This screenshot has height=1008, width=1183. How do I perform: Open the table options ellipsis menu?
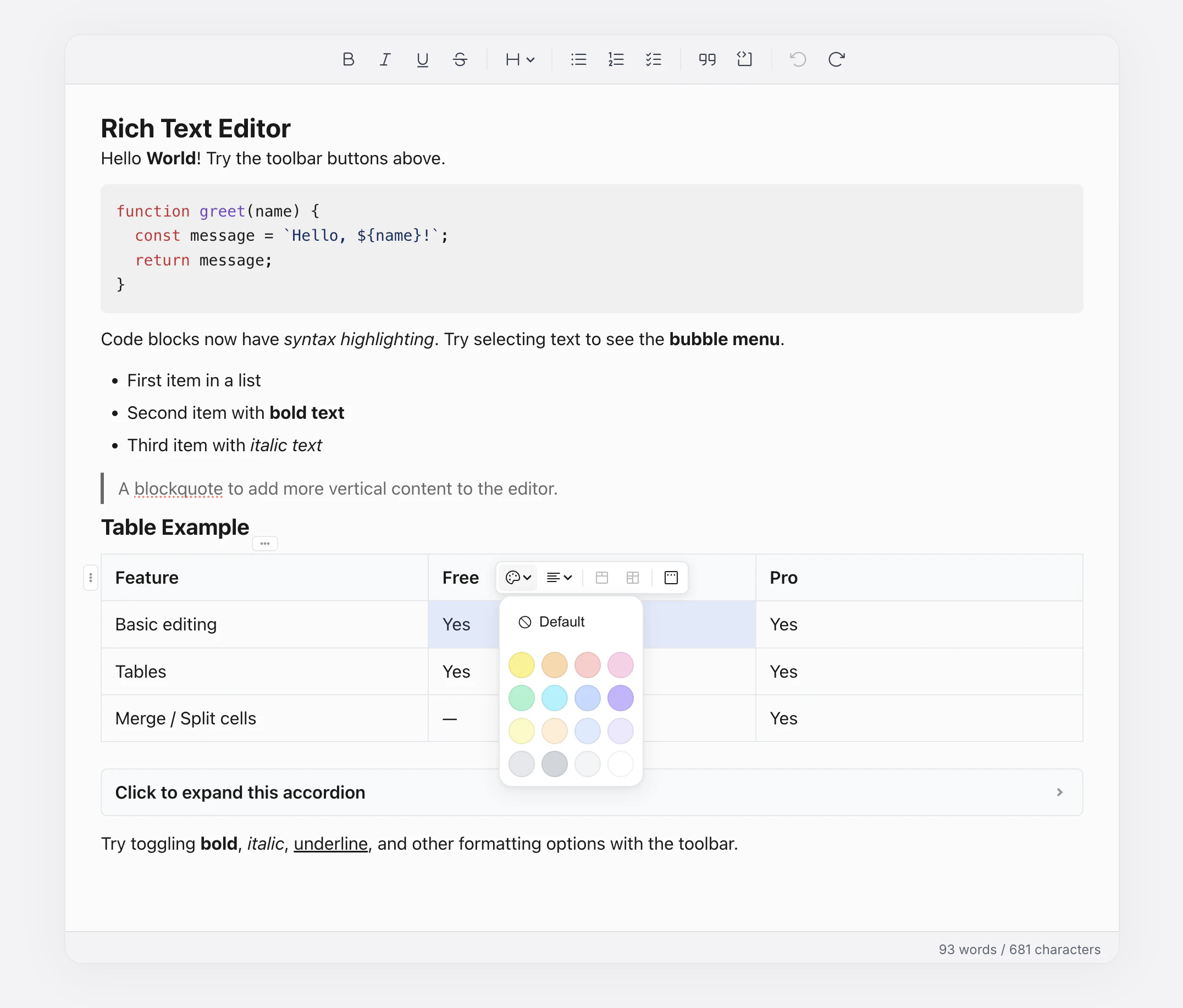265,544
